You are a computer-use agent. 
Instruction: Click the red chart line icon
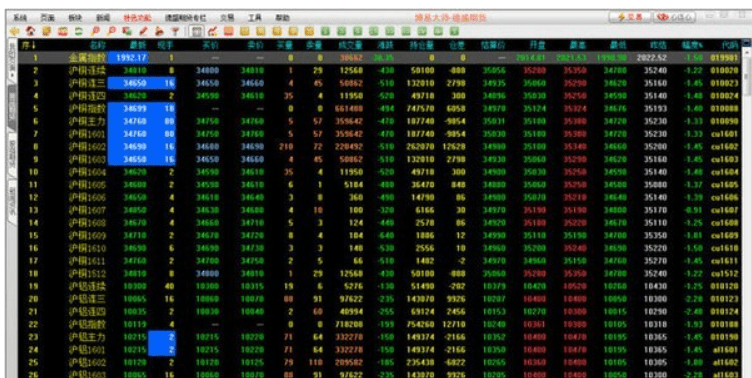212,31
